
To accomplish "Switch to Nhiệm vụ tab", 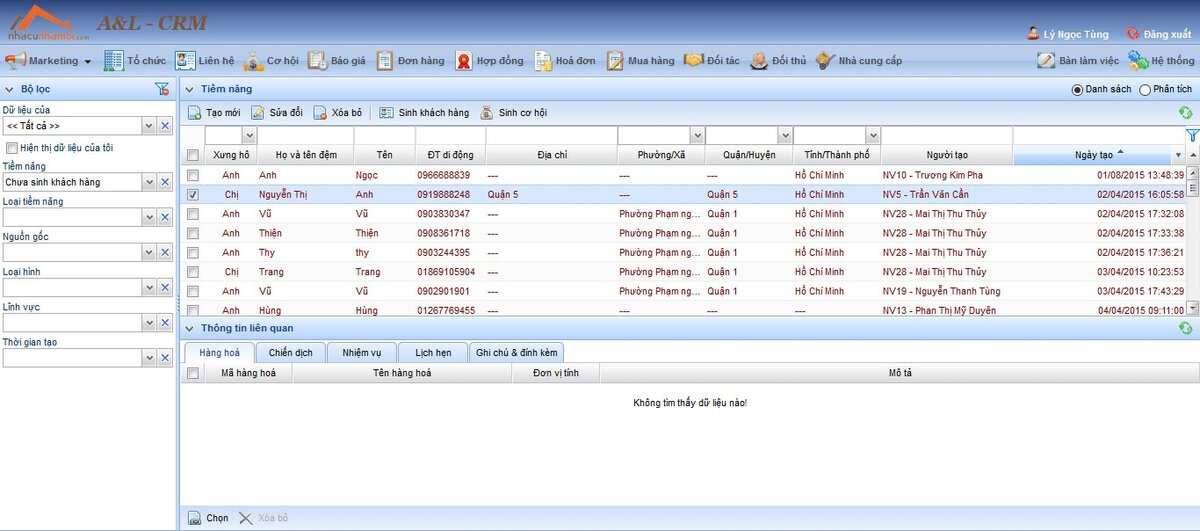I will tap(362, 352).
